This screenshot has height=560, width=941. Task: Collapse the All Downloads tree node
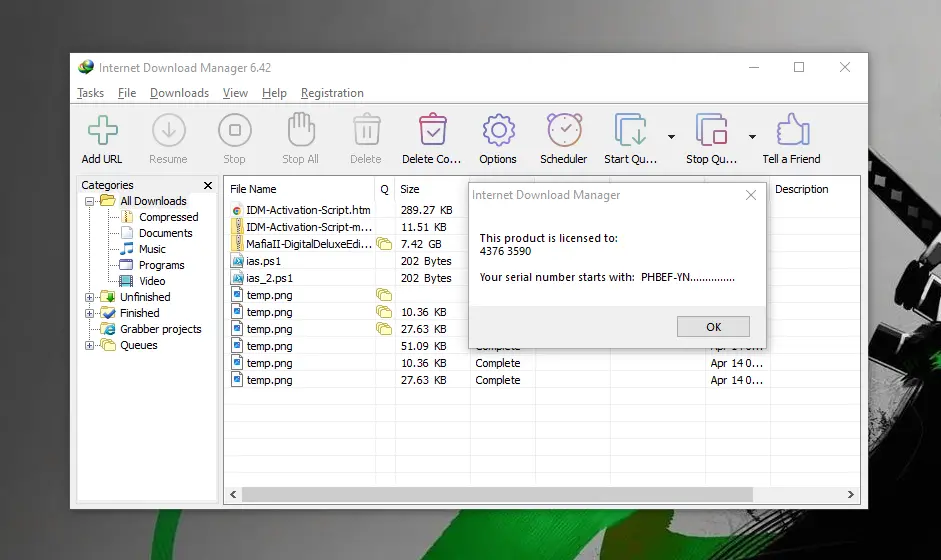(x=89, y=202)
